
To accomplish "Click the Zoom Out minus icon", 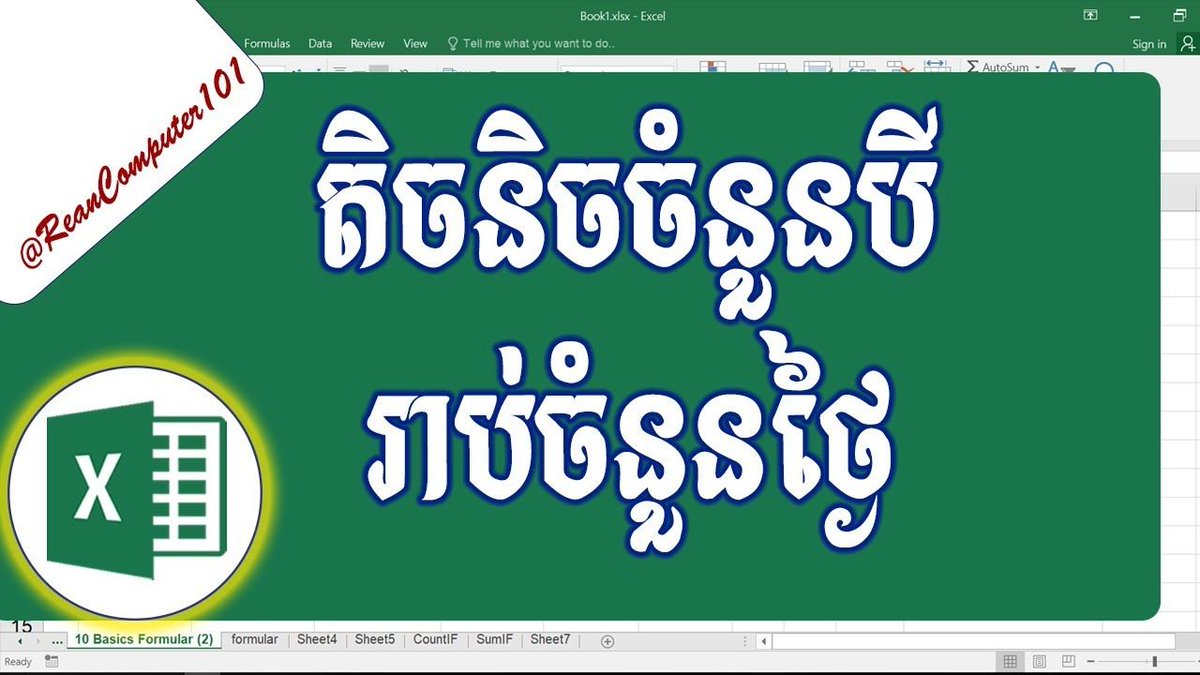I will click(1090, 661).
